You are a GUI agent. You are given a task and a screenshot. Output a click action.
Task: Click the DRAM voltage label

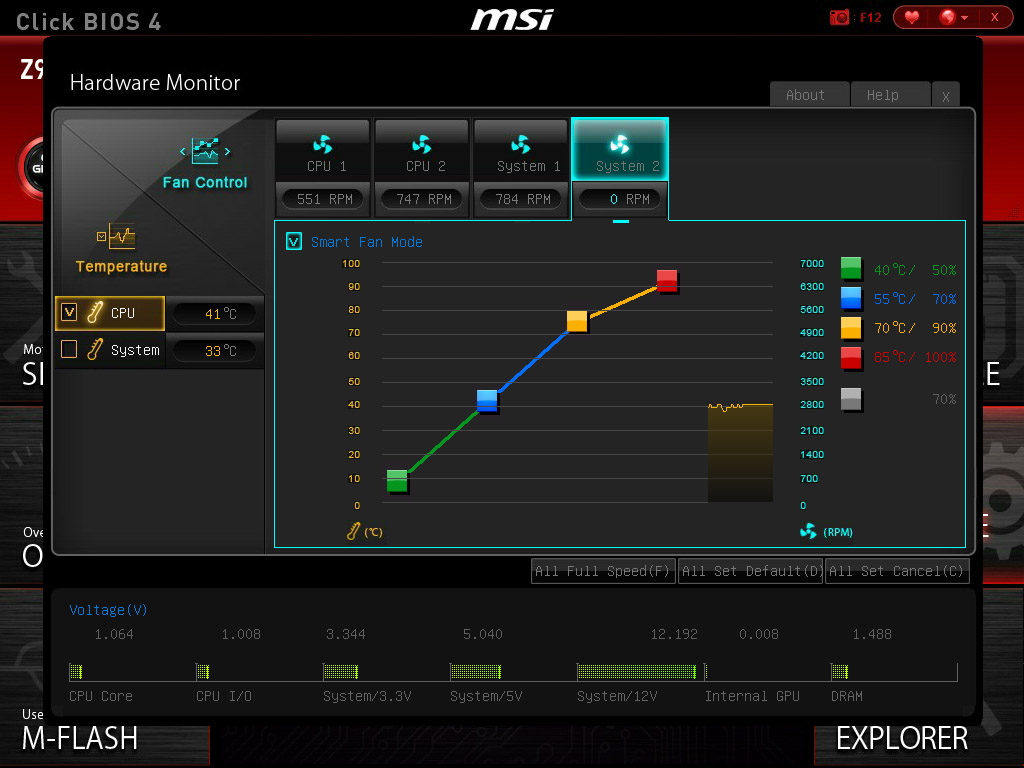846,696
